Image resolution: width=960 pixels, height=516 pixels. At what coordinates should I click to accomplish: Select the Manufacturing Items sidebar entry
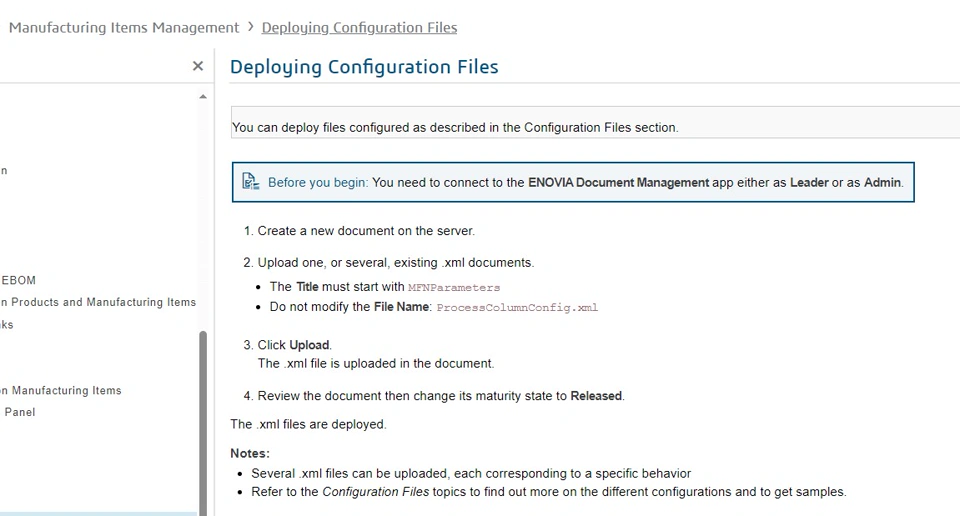coord(61,391)
